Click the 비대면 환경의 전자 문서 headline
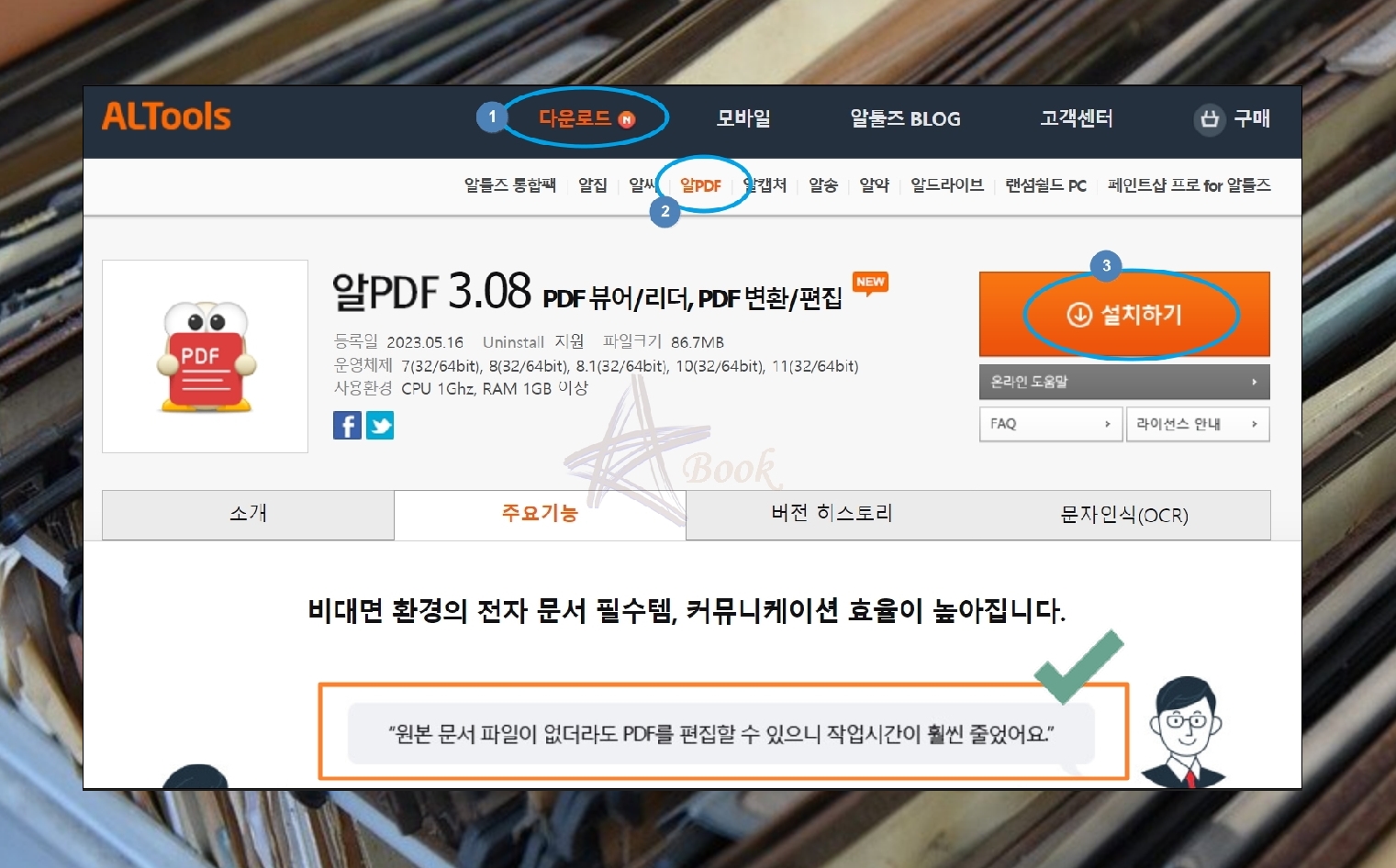The image size is (1396, 868). click(x=687, y=610)
